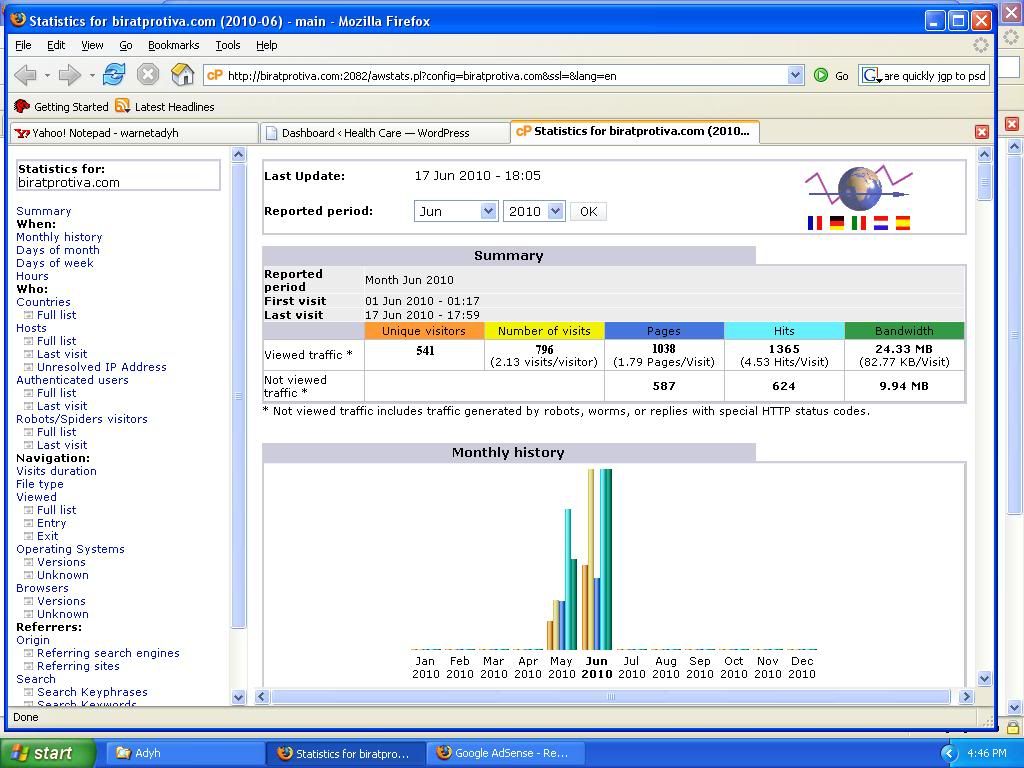Click the Back navigation arrow
Image resolution: width=1024 pixels, height=768 pixels.
tap(26, 75)
